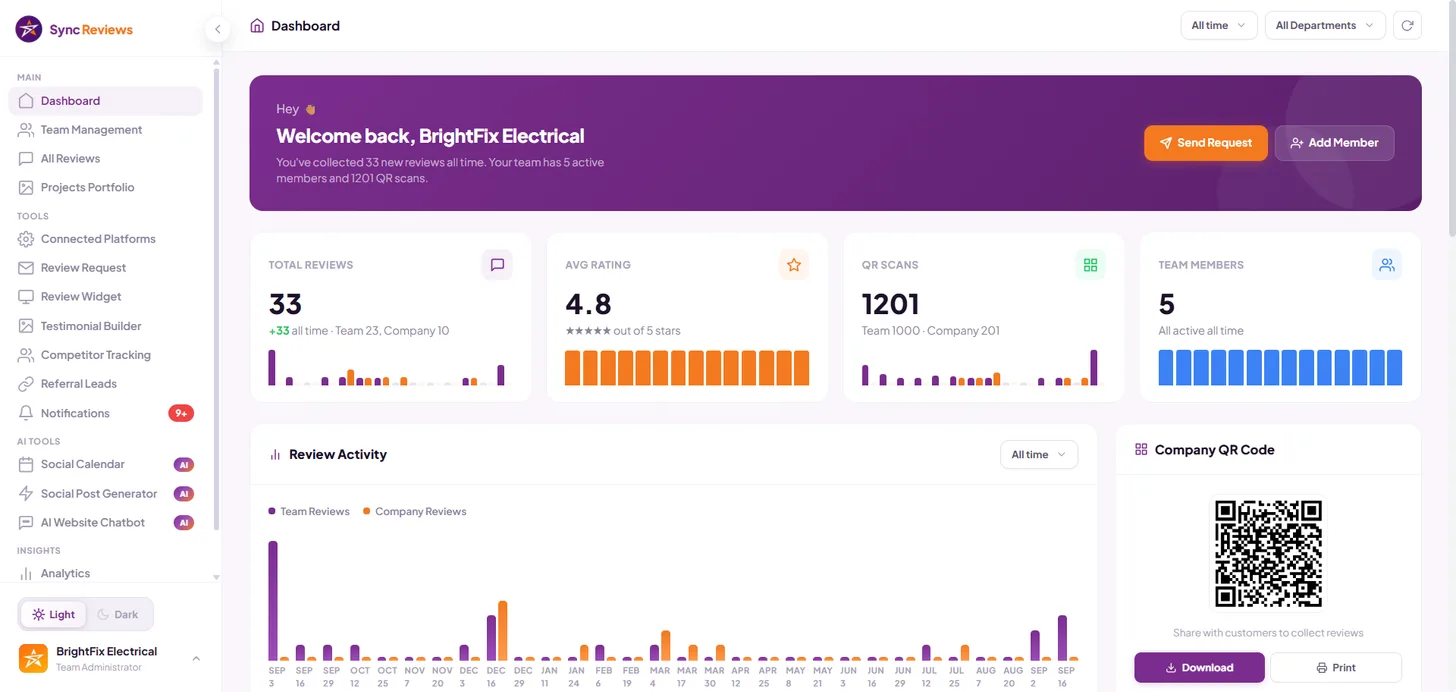Click the Analytics bar chart icon

26,574
